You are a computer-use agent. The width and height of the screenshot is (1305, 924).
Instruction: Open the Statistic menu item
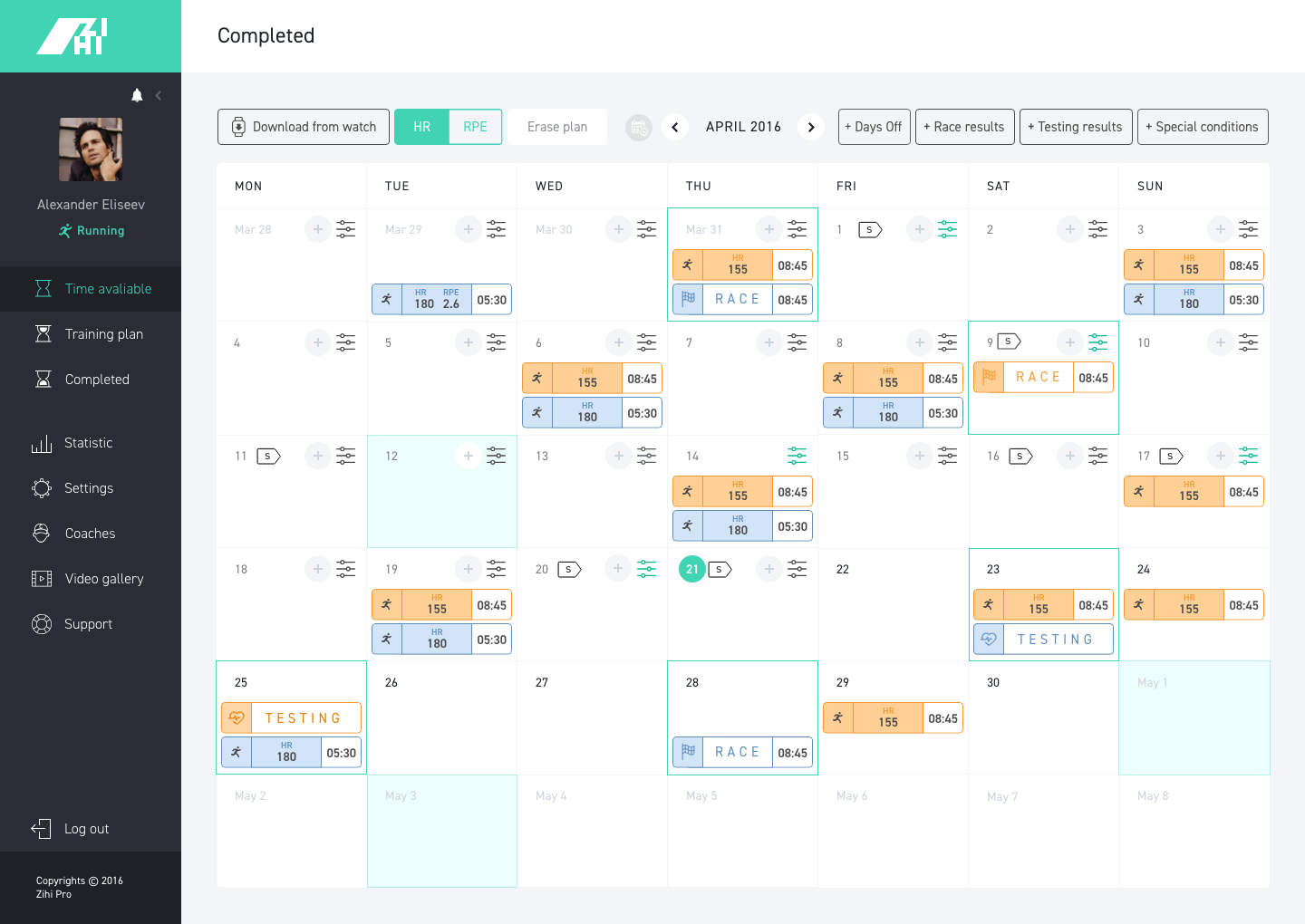pyautogui.click(x=89, y=443)
